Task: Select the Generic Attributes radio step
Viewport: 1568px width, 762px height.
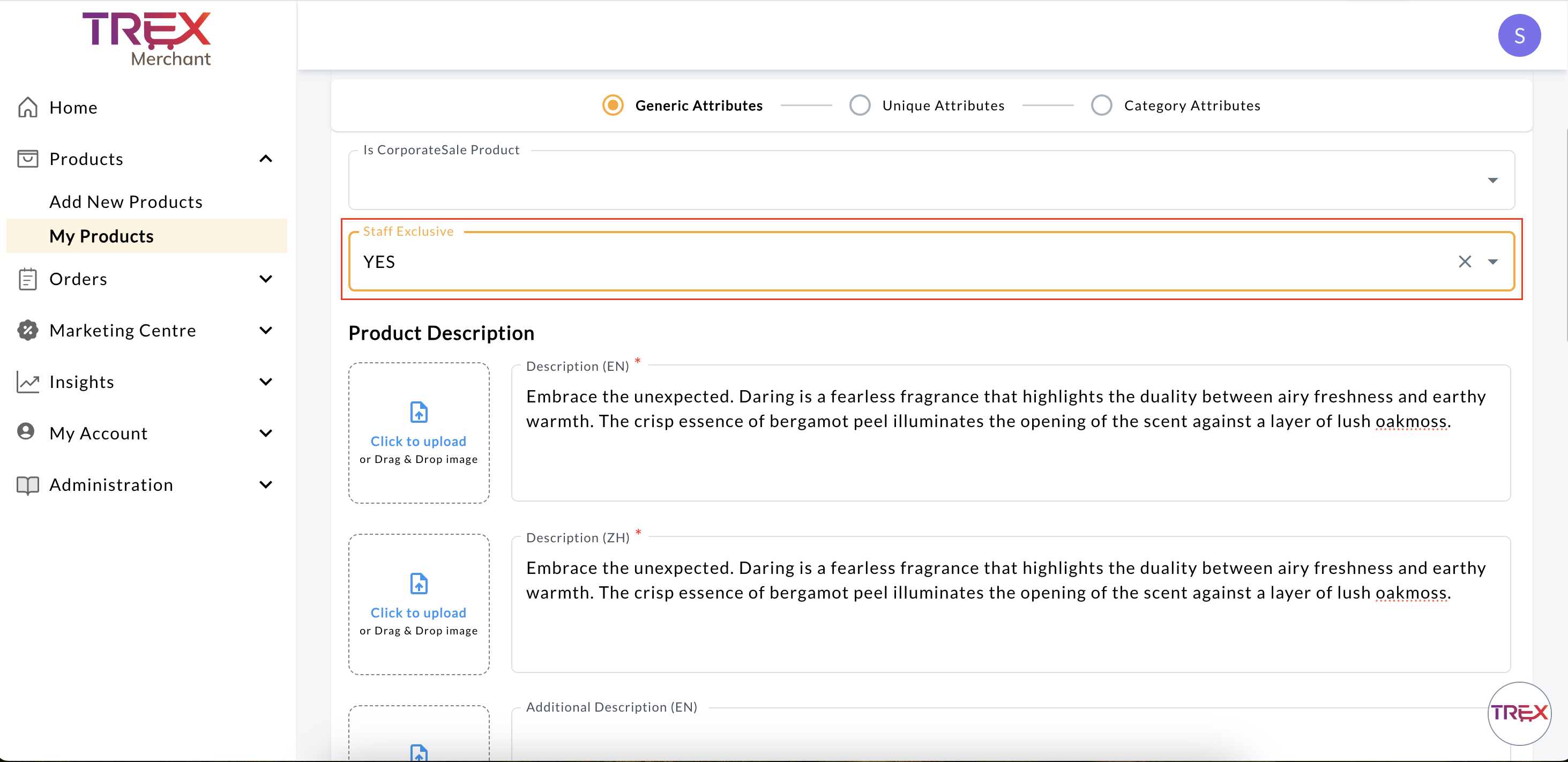Action: click(x=613, y=105)
